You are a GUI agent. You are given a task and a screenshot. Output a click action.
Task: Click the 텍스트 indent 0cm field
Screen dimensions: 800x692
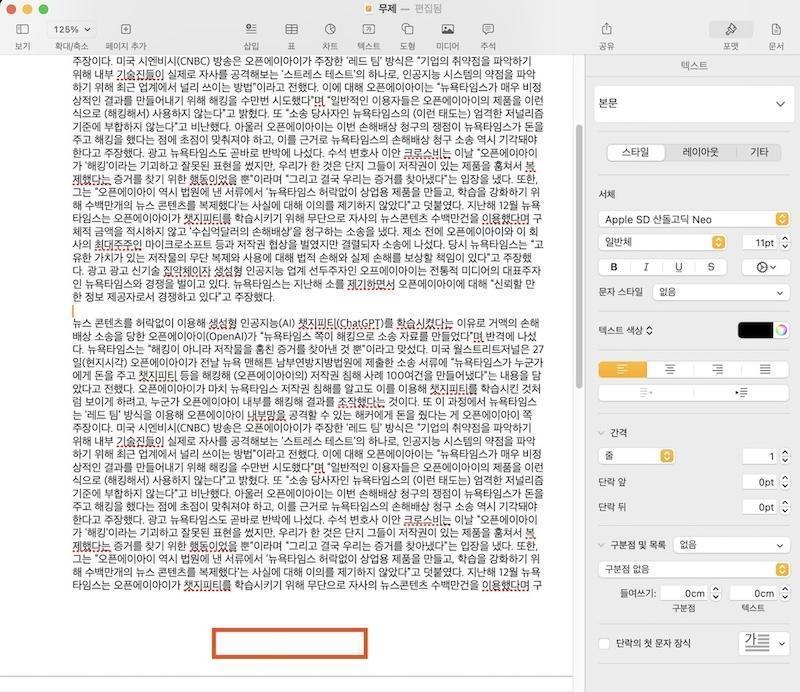(754, 593)
